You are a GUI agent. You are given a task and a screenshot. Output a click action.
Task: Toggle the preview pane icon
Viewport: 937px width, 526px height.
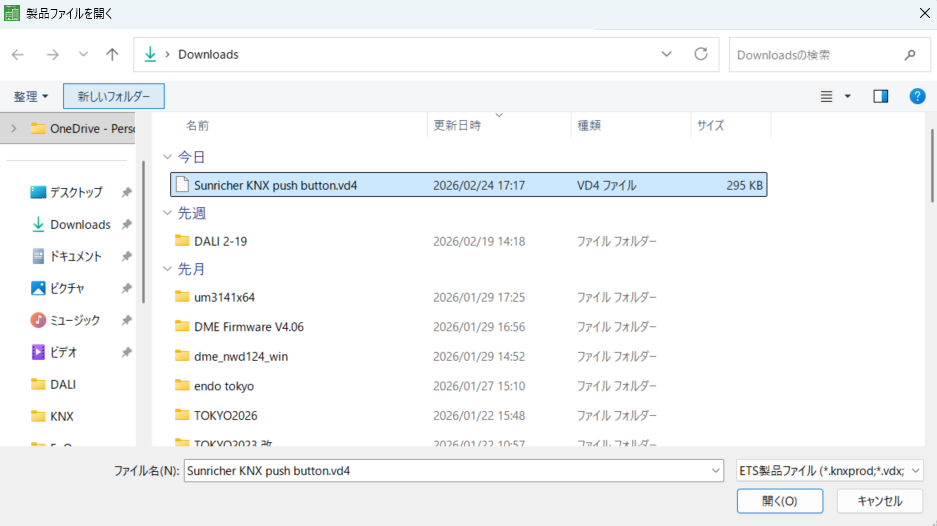[880, 96]
